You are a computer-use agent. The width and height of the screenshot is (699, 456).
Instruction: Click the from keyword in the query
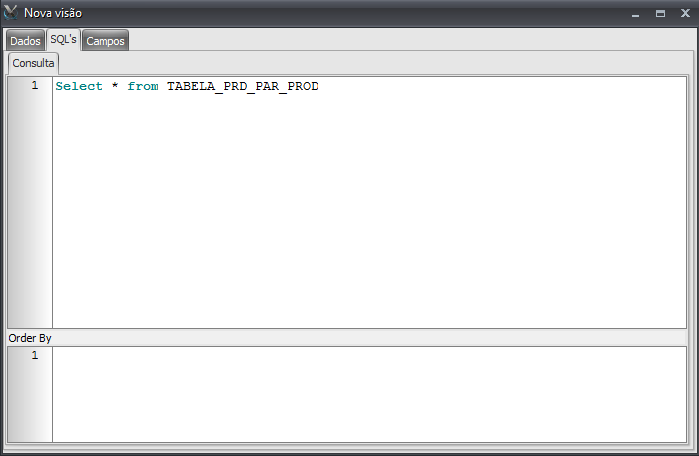click(x=143, y=86)
